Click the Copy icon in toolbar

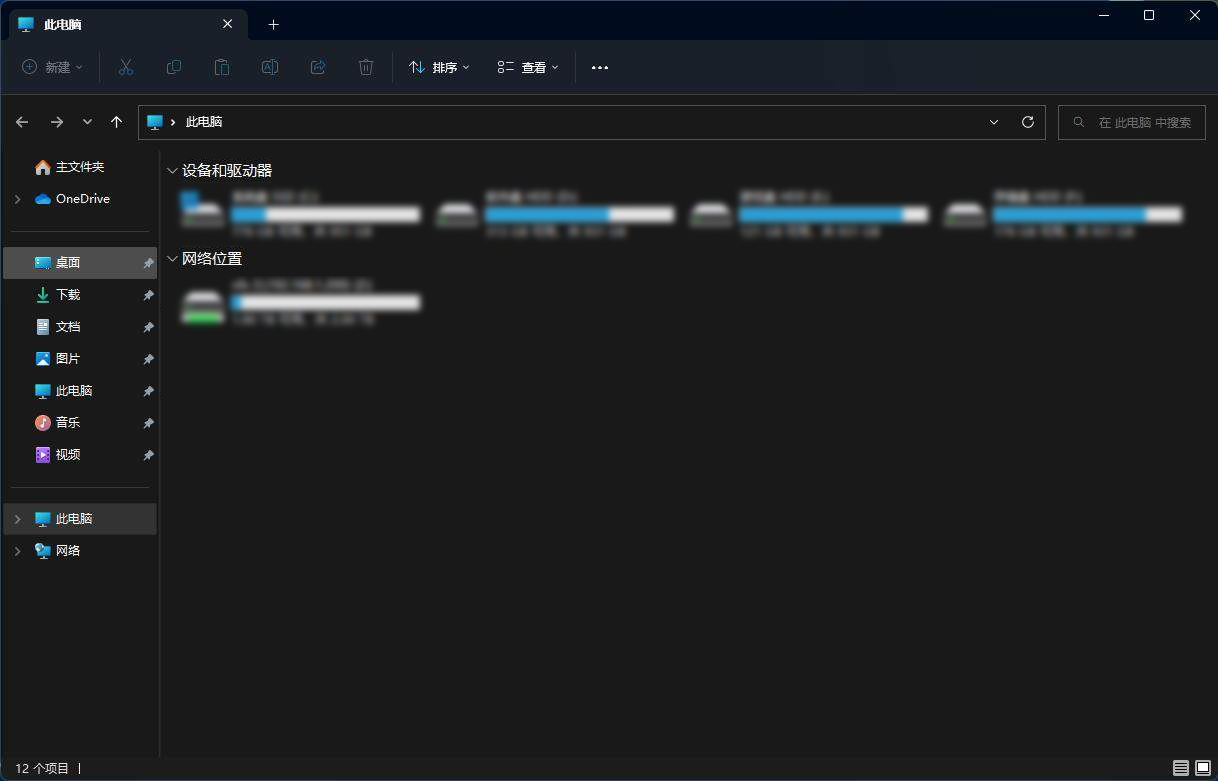click(174, 67)
